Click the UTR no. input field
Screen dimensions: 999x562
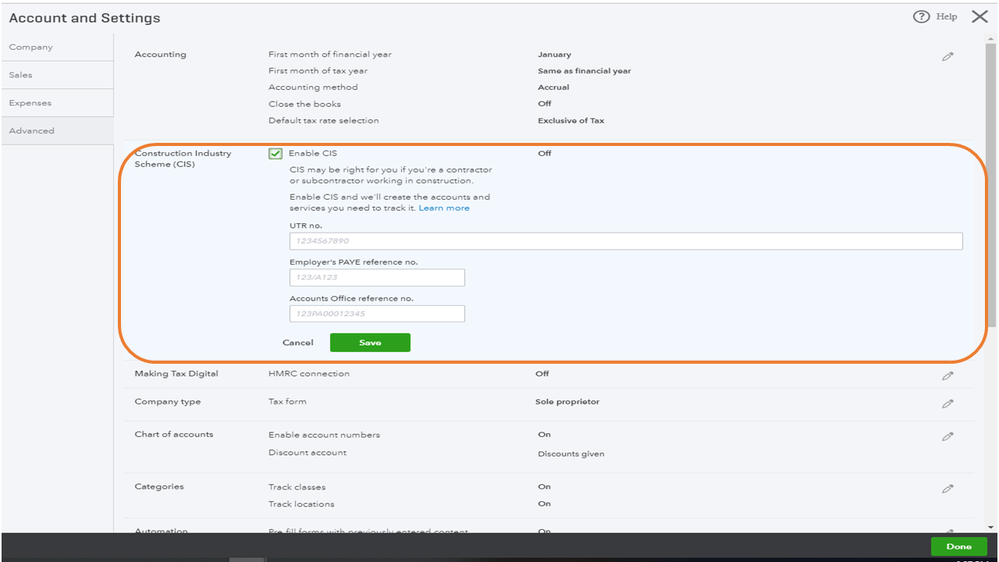pyautogui.click(x=625, y=241)
